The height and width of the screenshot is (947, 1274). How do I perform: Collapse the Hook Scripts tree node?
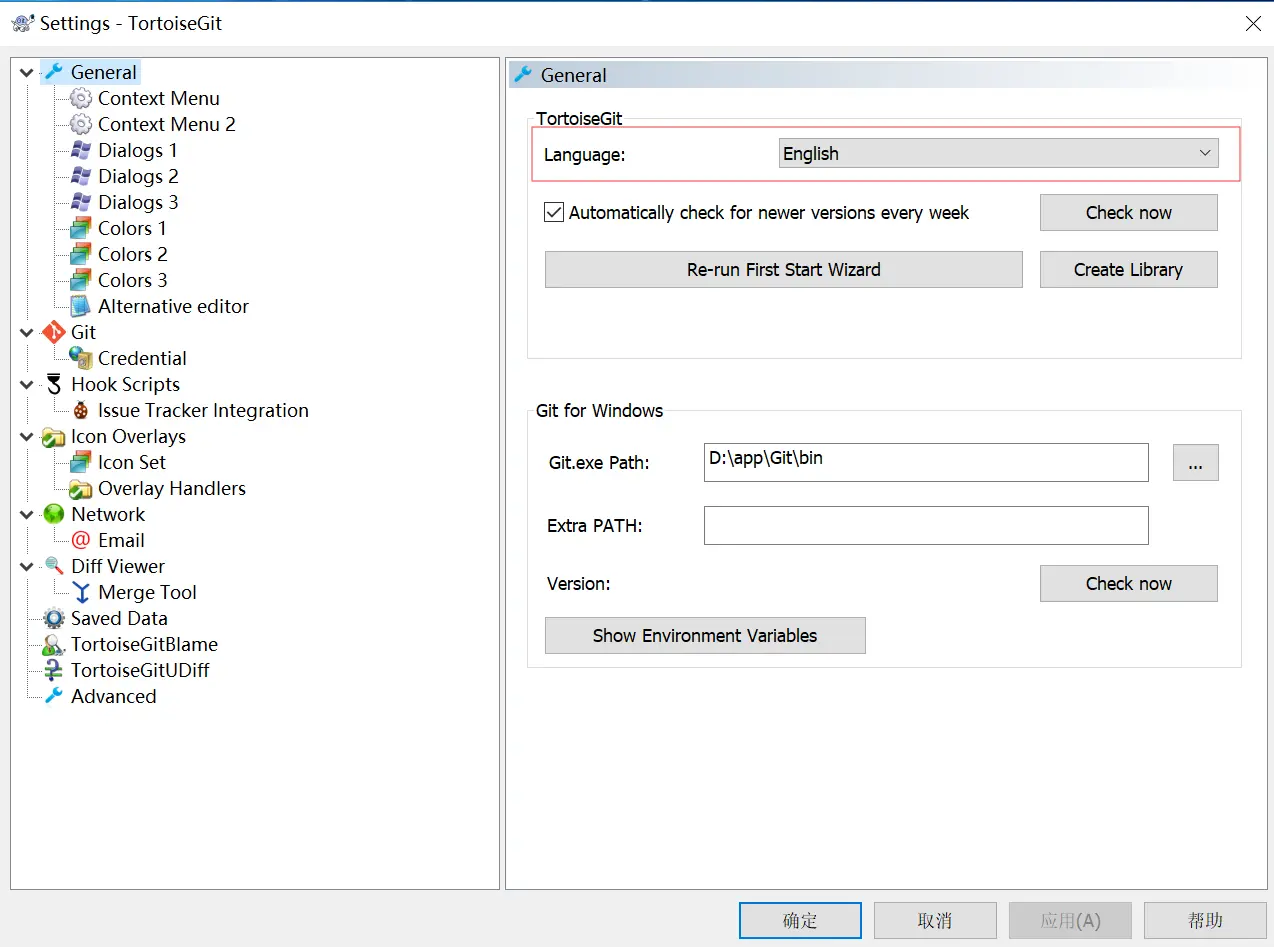[26, 385]
